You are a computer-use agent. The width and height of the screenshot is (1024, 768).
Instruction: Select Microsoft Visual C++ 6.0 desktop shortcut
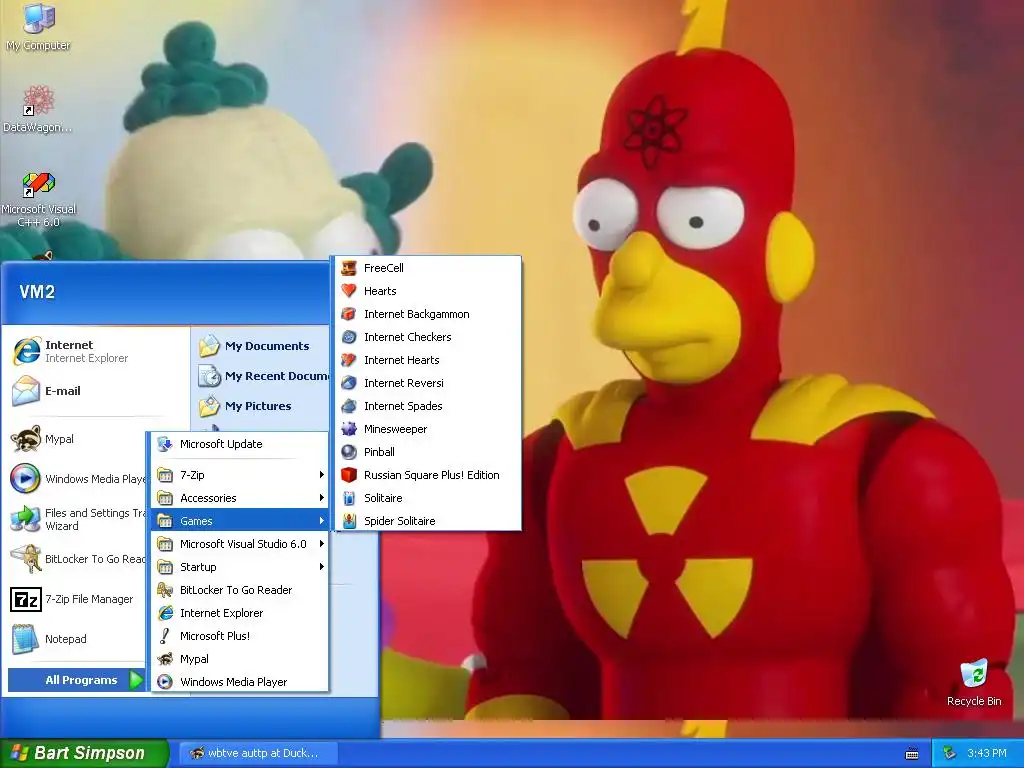[x=38, y=199]
